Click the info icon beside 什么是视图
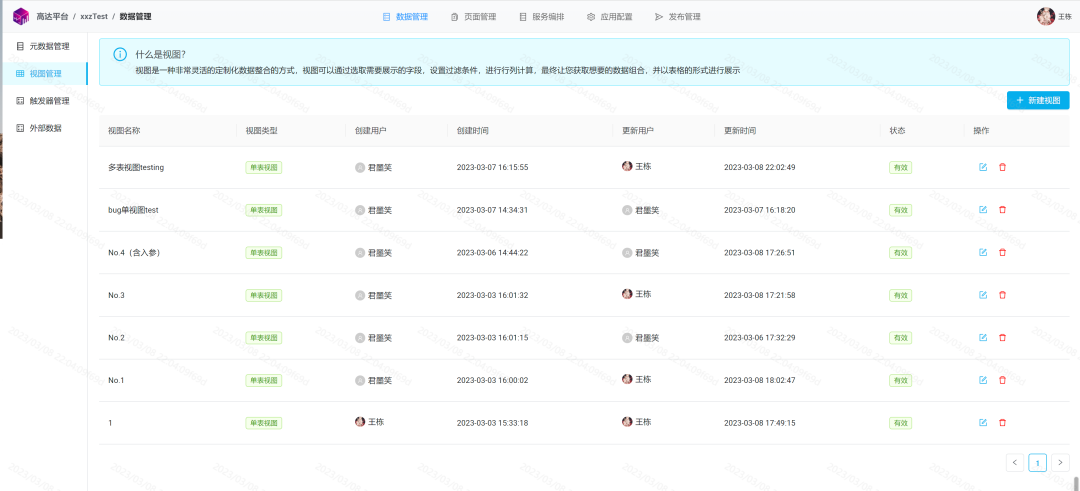The image size is (1080, 491). point(120,54)
